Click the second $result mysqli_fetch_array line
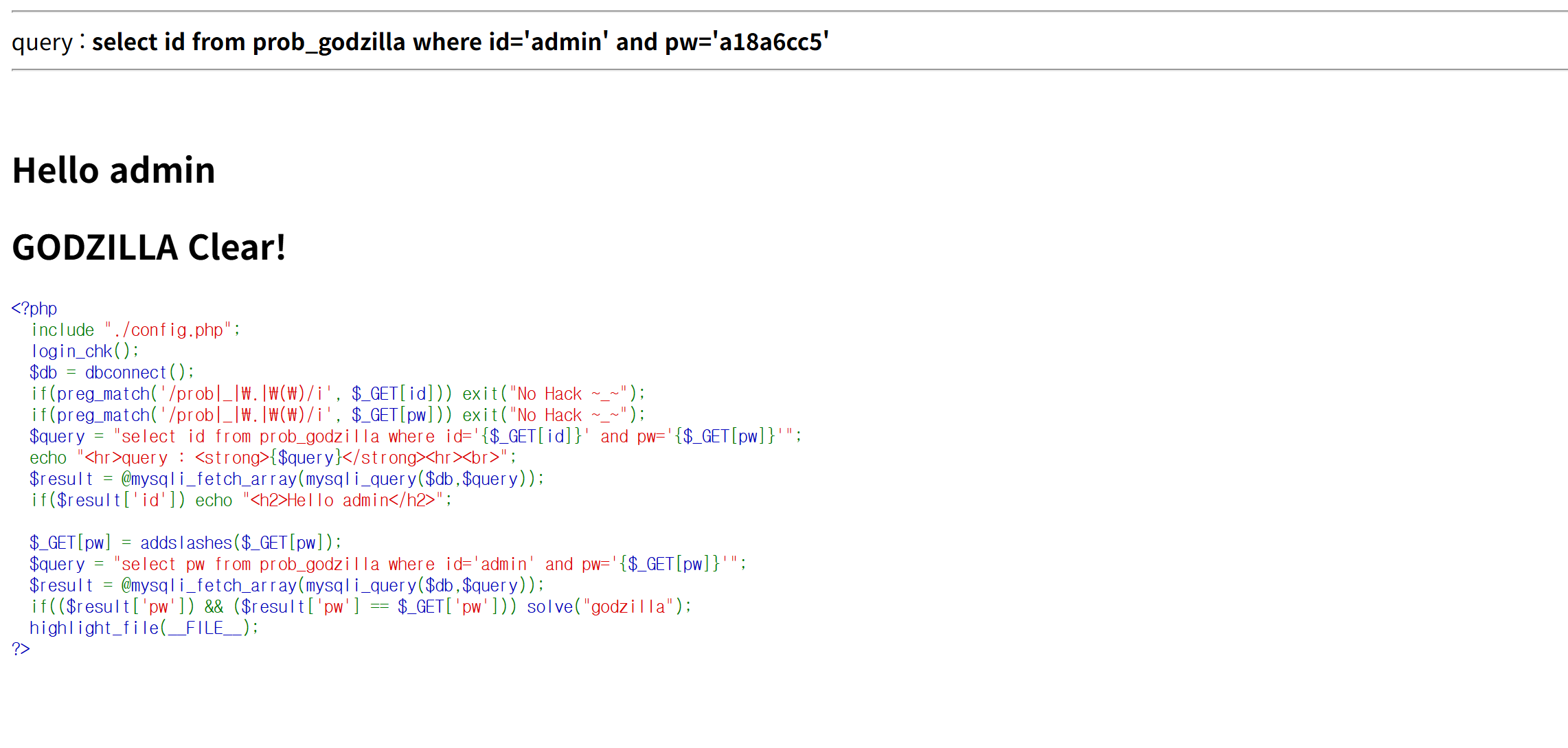Viewport: 1568px width, 748px height. pos(286,585)
